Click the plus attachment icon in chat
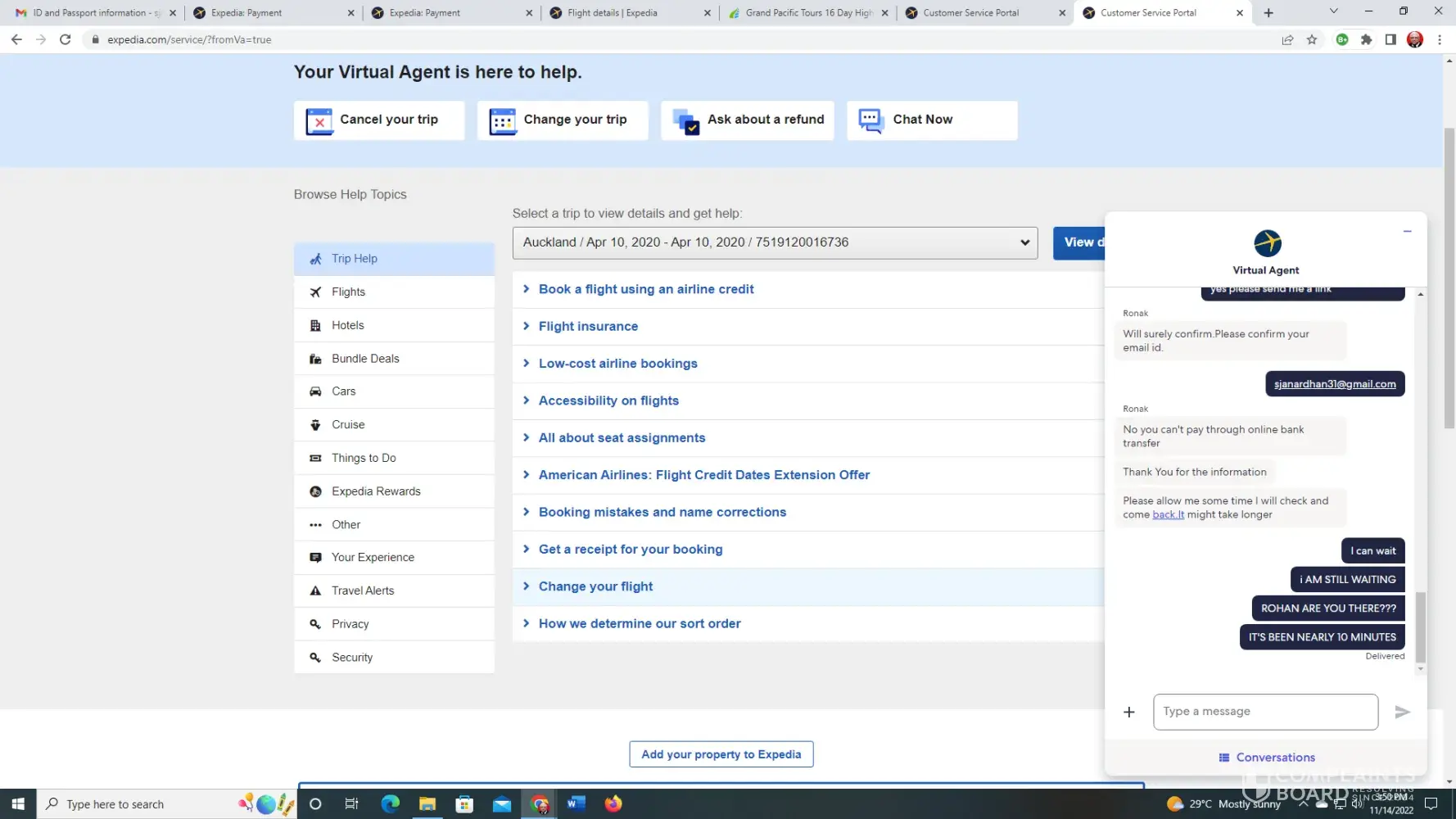 [x=1128, y=712]
